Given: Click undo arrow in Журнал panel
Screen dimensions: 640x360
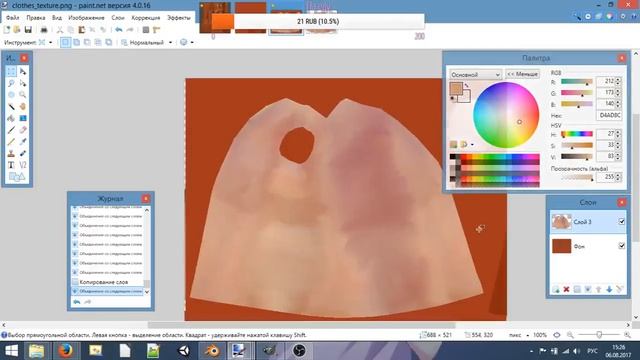Looking at the screenshot, I should (77, 302).
